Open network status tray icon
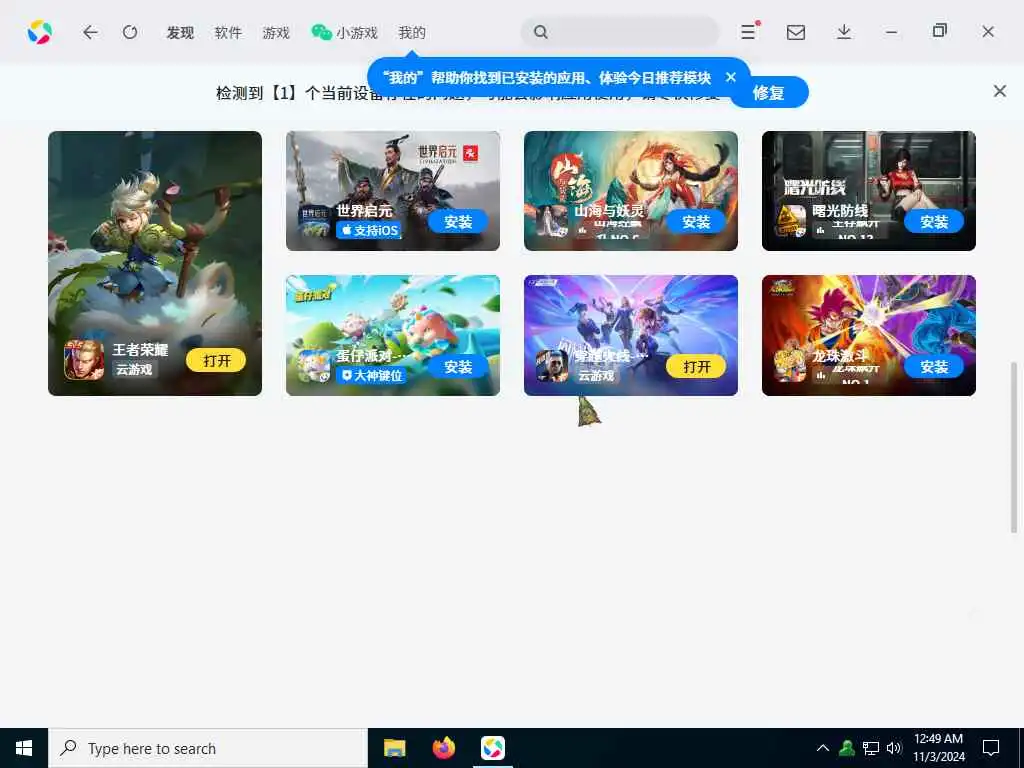Image resolution: width=1024 pixels, height=768 pixels. point(871,748)
